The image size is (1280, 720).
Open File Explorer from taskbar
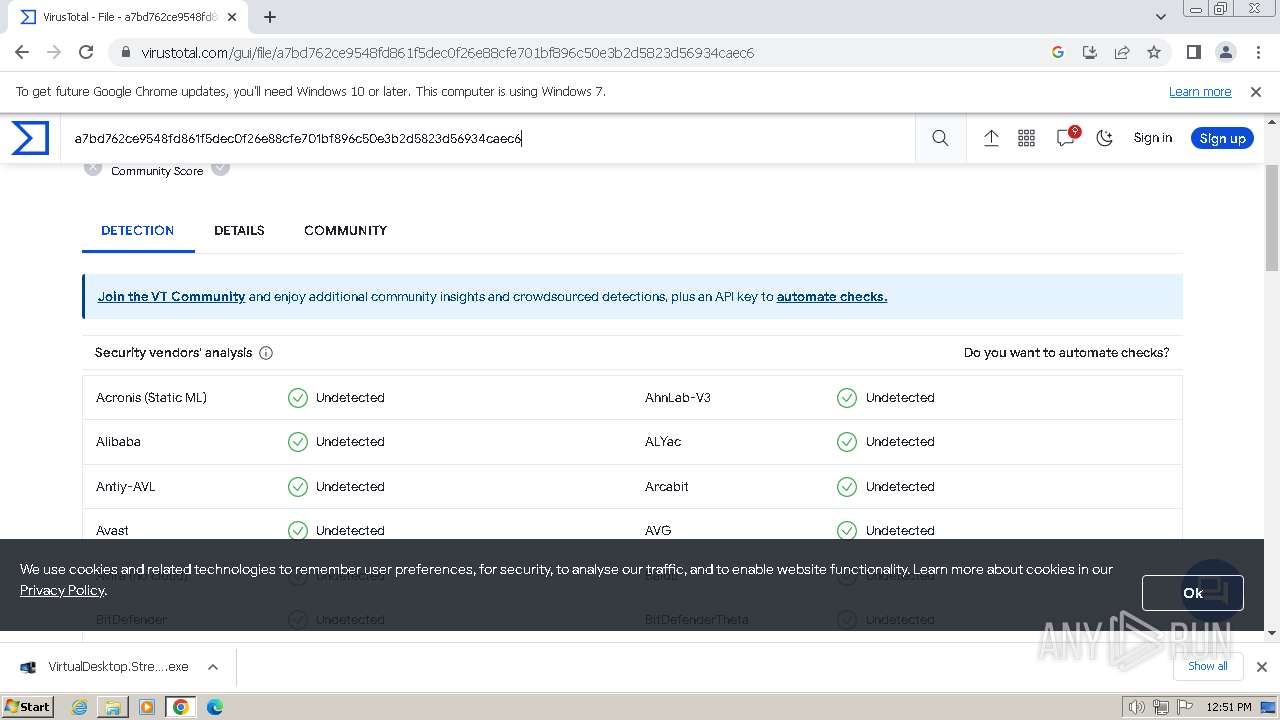click(113, 707)
